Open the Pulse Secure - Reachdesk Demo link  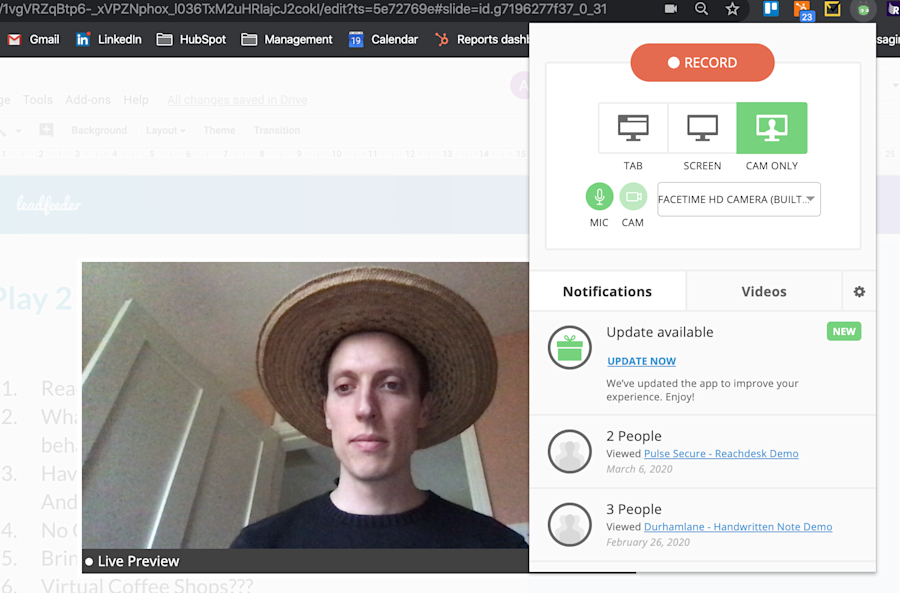pos(720,453)
